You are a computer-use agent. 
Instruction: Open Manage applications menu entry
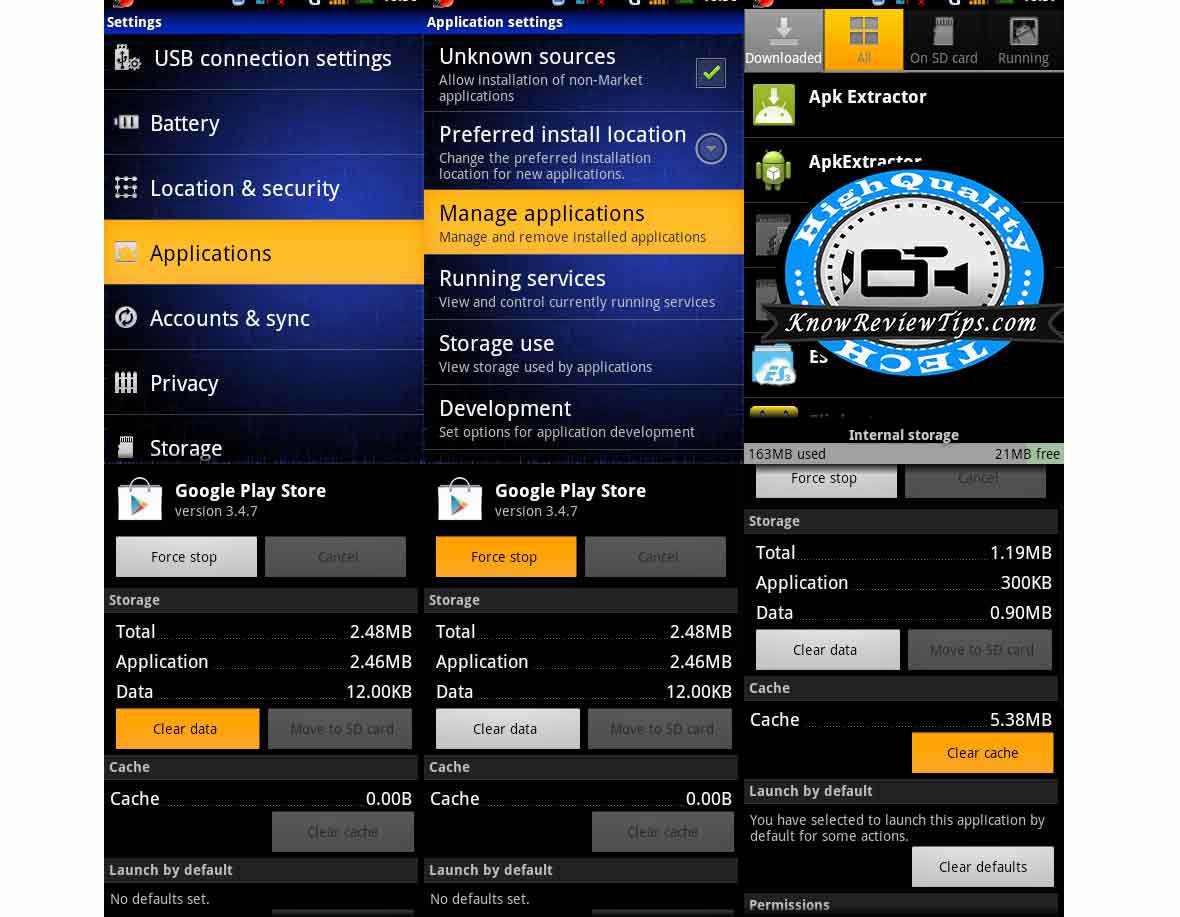583,223
